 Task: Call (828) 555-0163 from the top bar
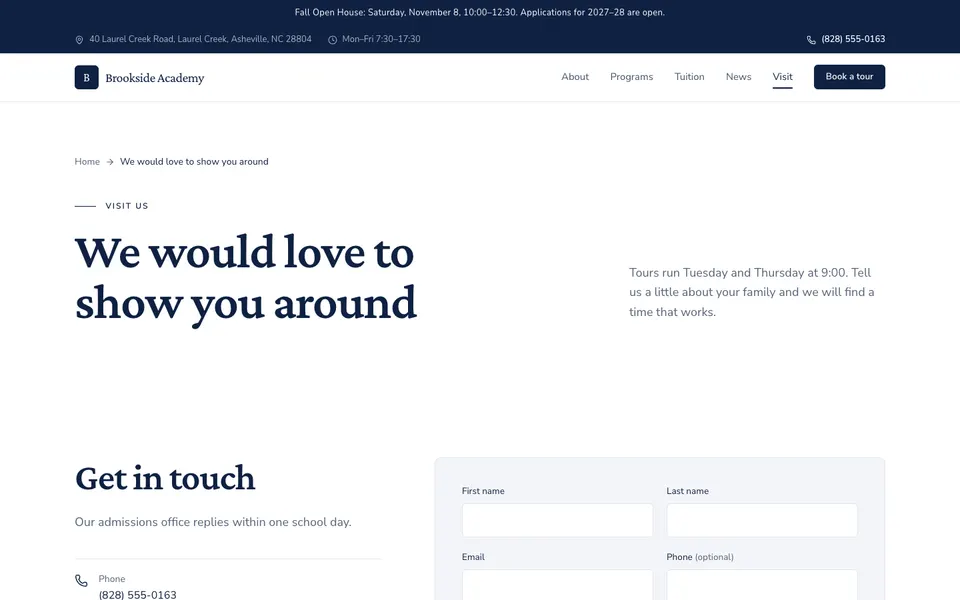(x=853, y=39)
